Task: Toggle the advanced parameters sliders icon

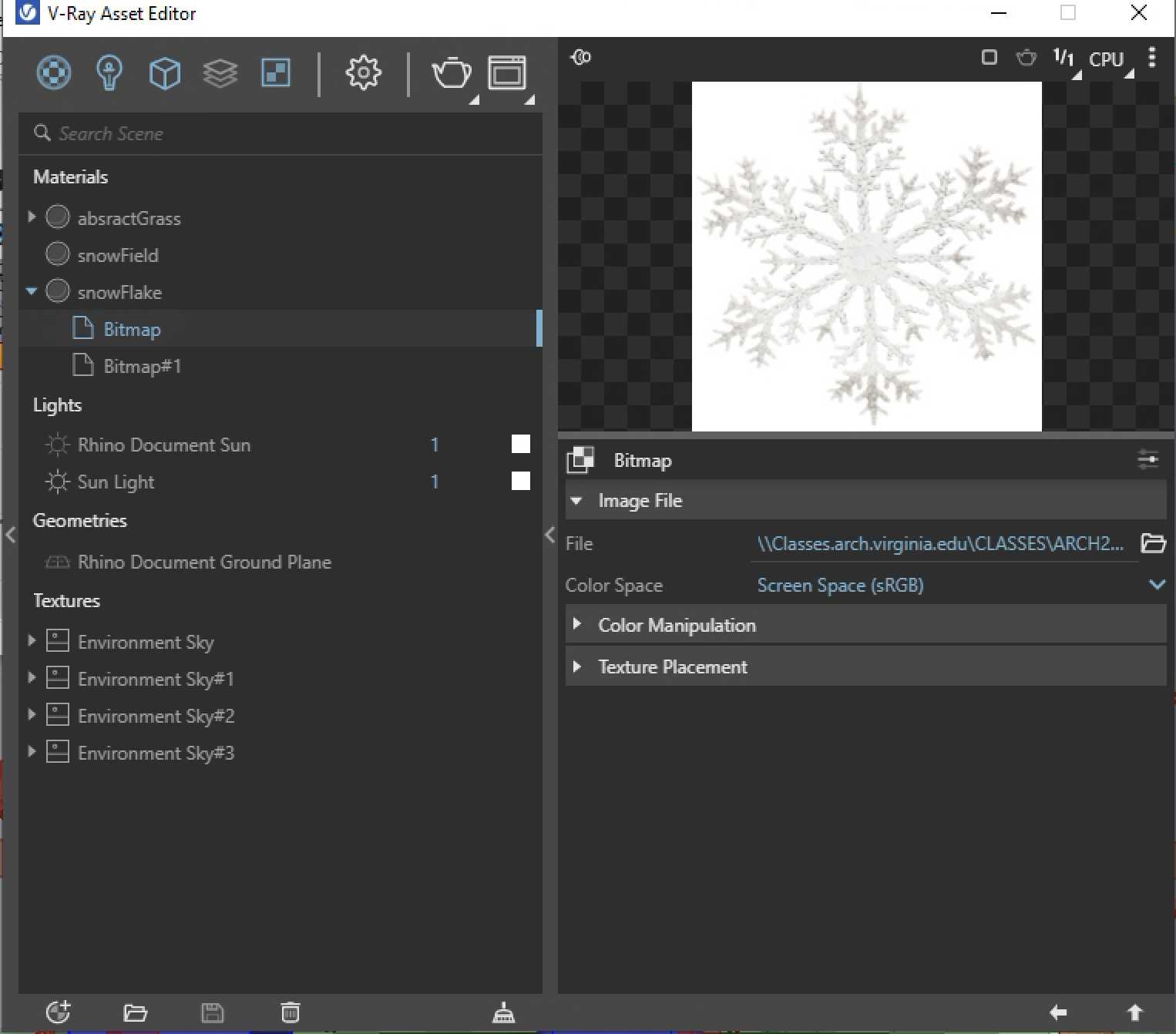Action: point(1148,460)
